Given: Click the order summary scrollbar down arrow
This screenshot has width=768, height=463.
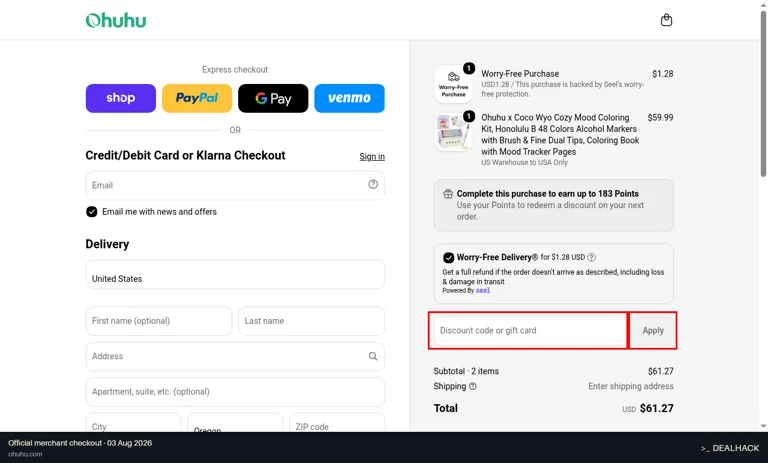Looking at the screenshot, I should pos(763,426).
